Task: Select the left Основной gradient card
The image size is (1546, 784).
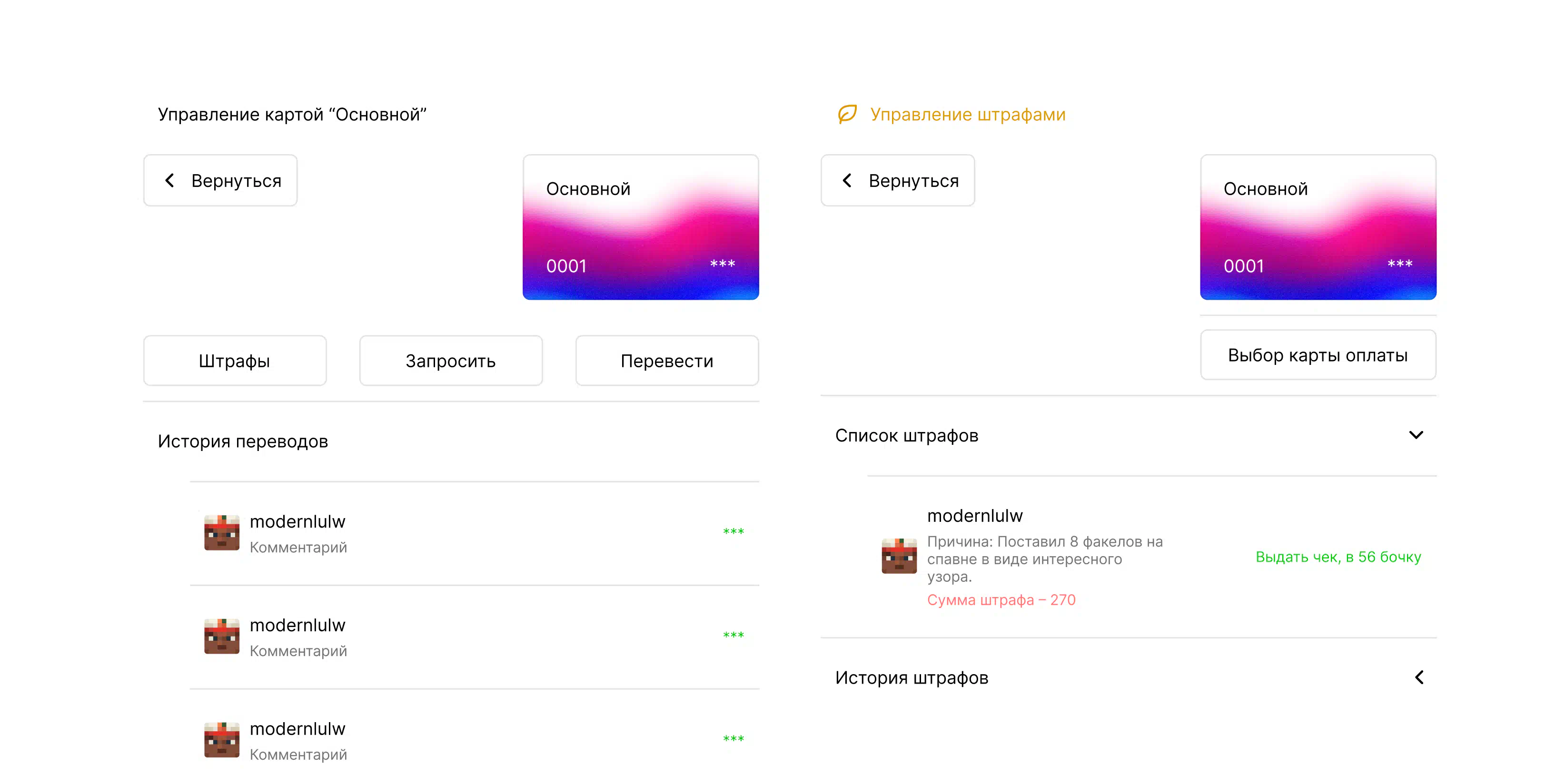Action: click(640, 227)
